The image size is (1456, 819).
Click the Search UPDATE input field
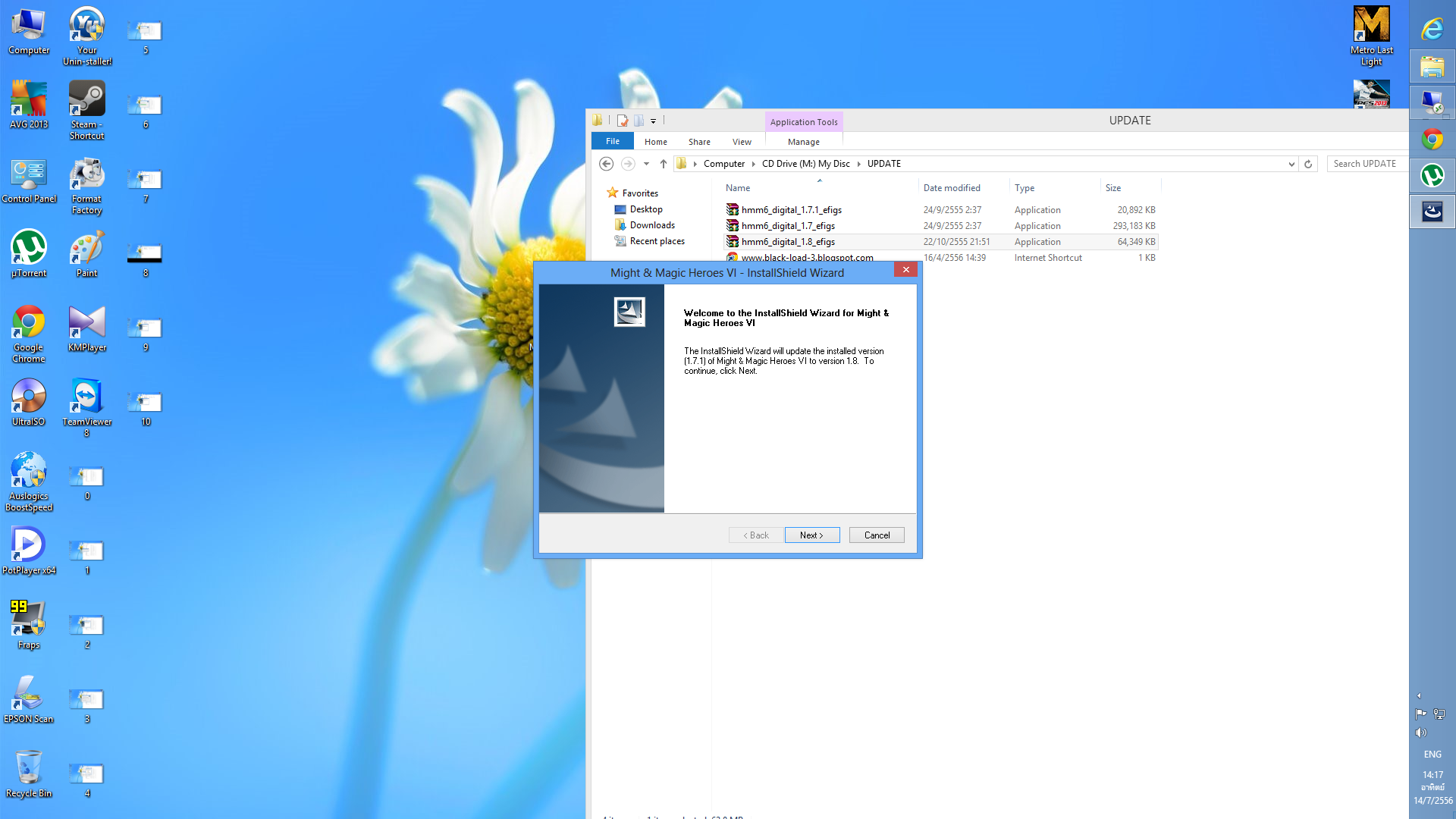tap(1367, 164)
